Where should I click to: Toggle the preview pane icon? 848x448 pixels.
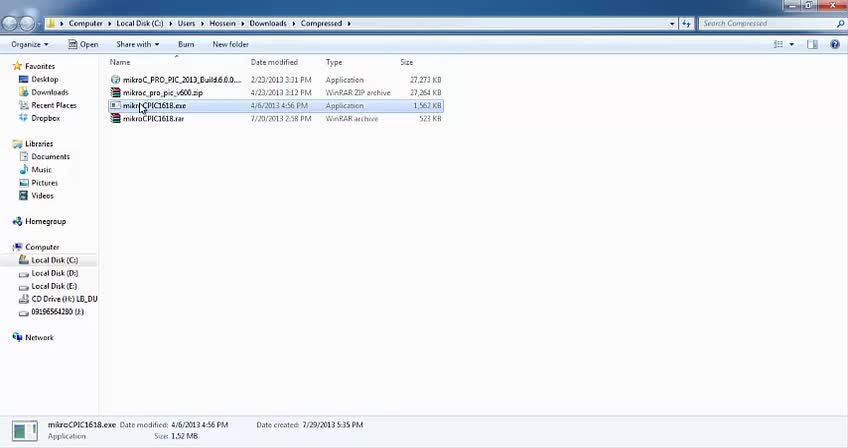point(812,44)
